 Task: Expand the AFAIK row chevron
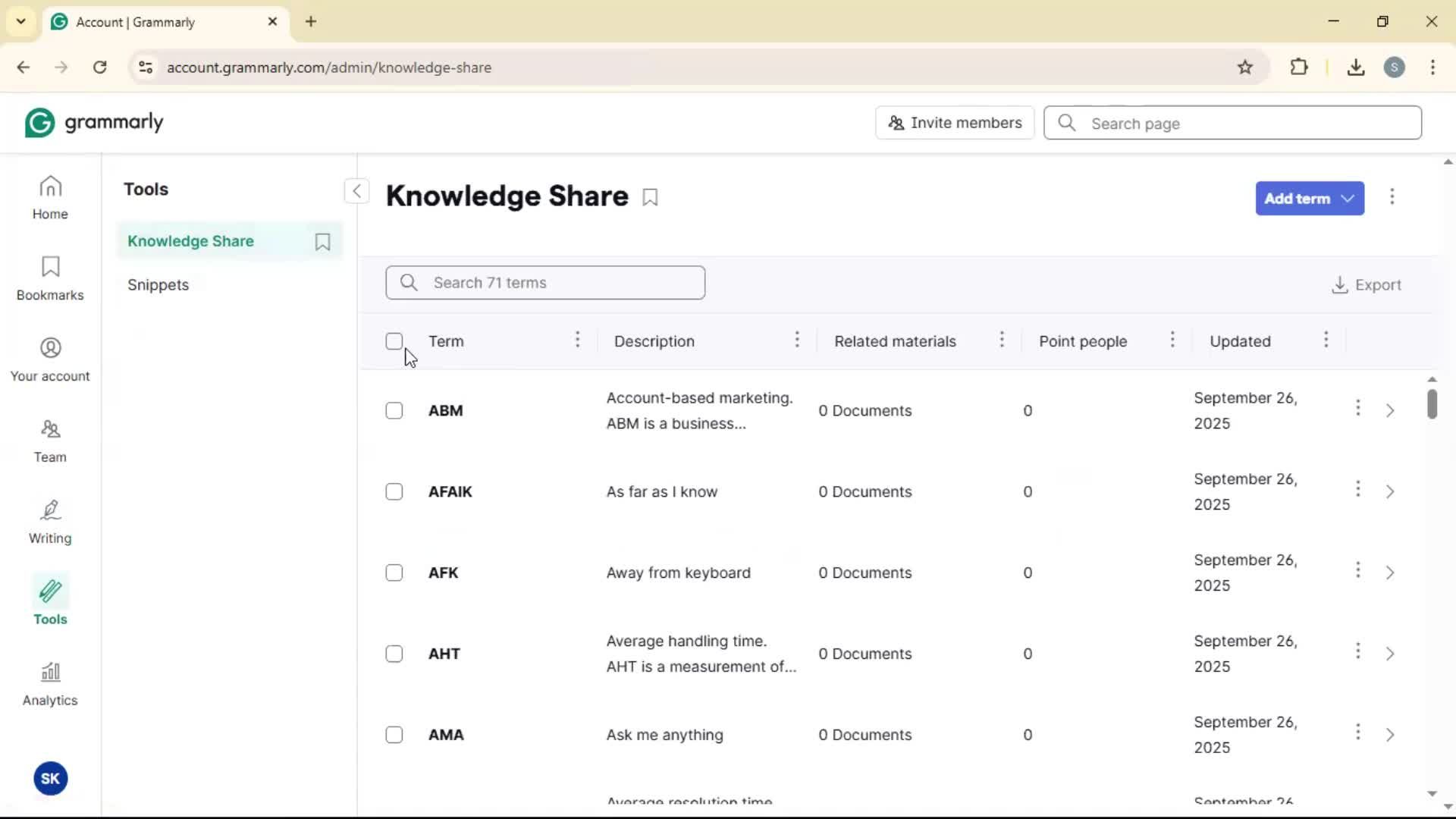tap(1390, 491)
